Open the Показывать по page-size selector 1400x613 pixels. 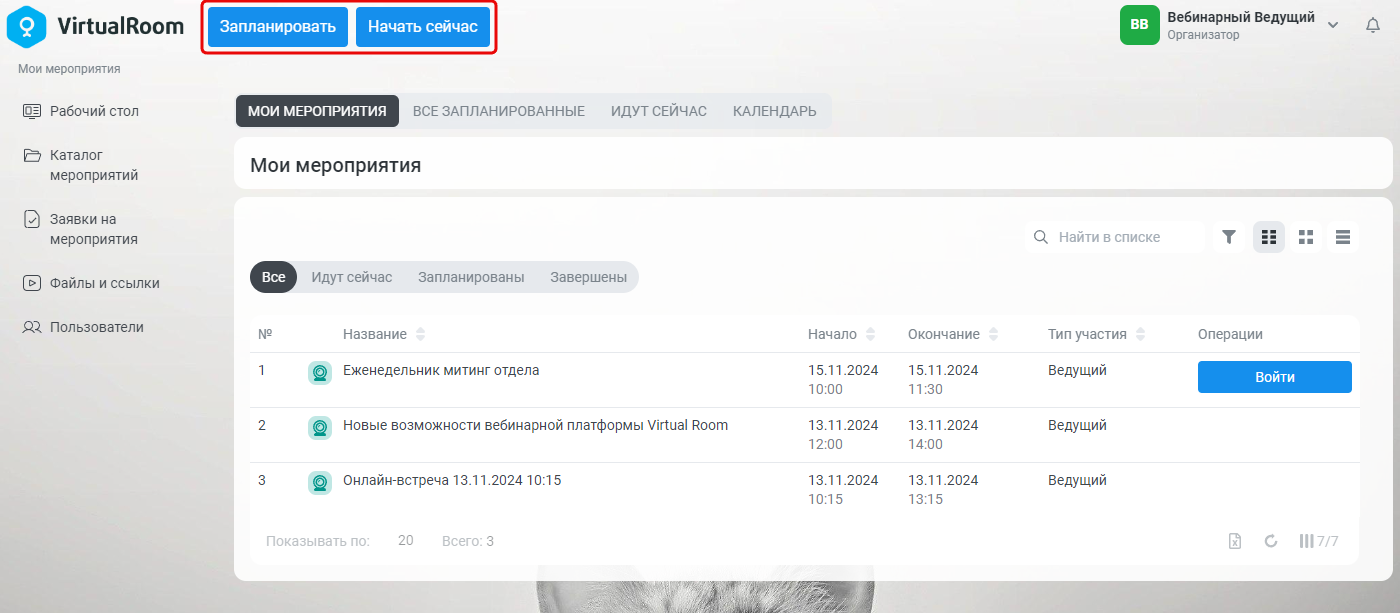pos(405,541)
